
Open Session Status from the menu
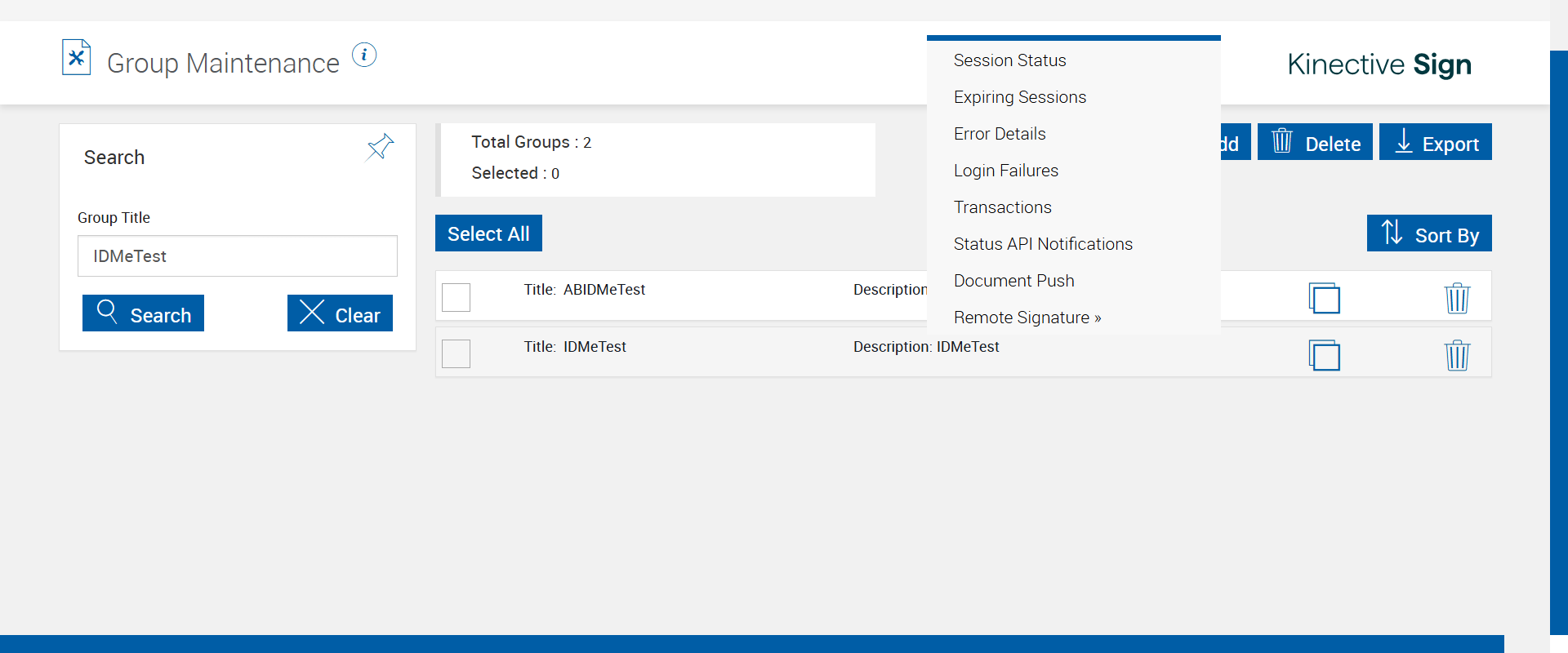[x=1009, y=60]
